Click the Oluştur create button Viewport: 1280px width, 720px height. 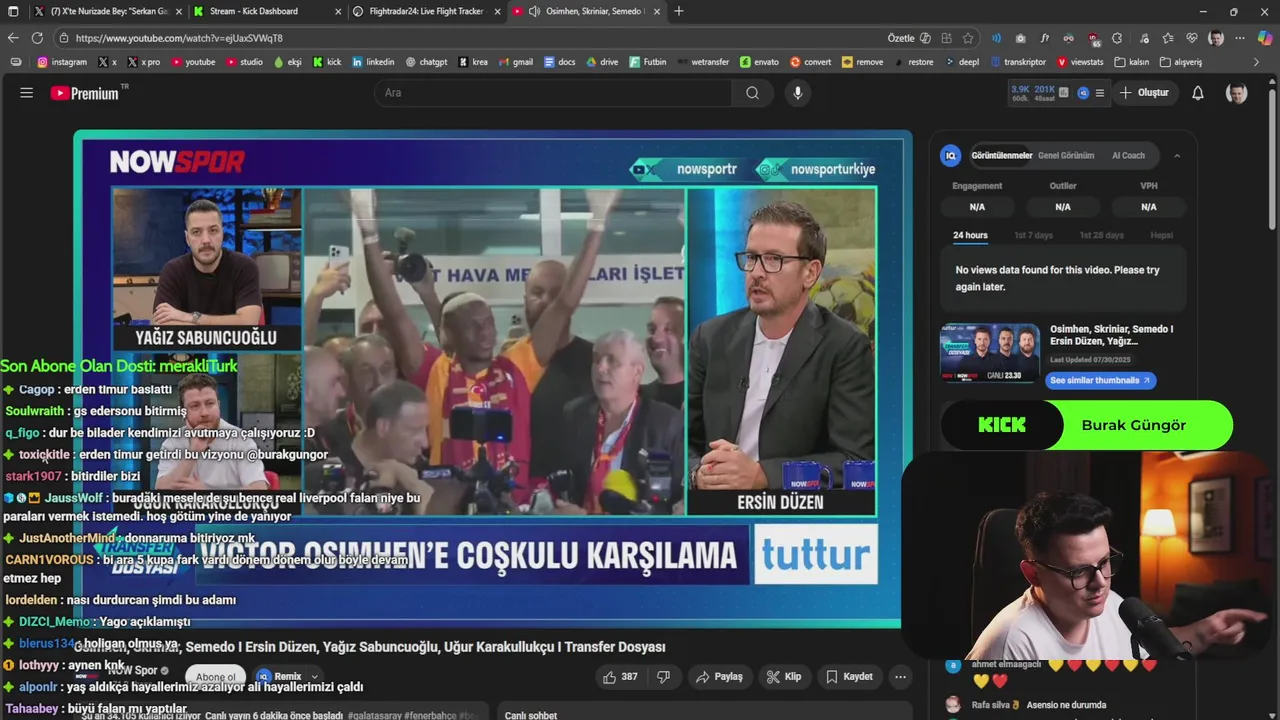(1144, 93)
